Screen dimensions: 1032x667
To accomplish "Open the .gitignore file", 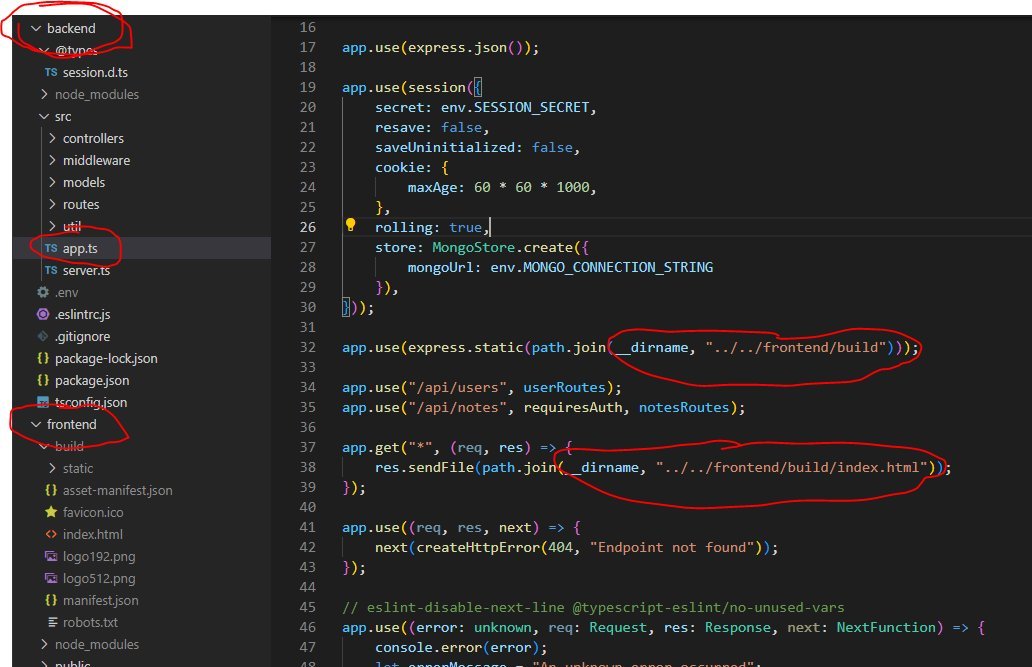I will tap(82, 336).
